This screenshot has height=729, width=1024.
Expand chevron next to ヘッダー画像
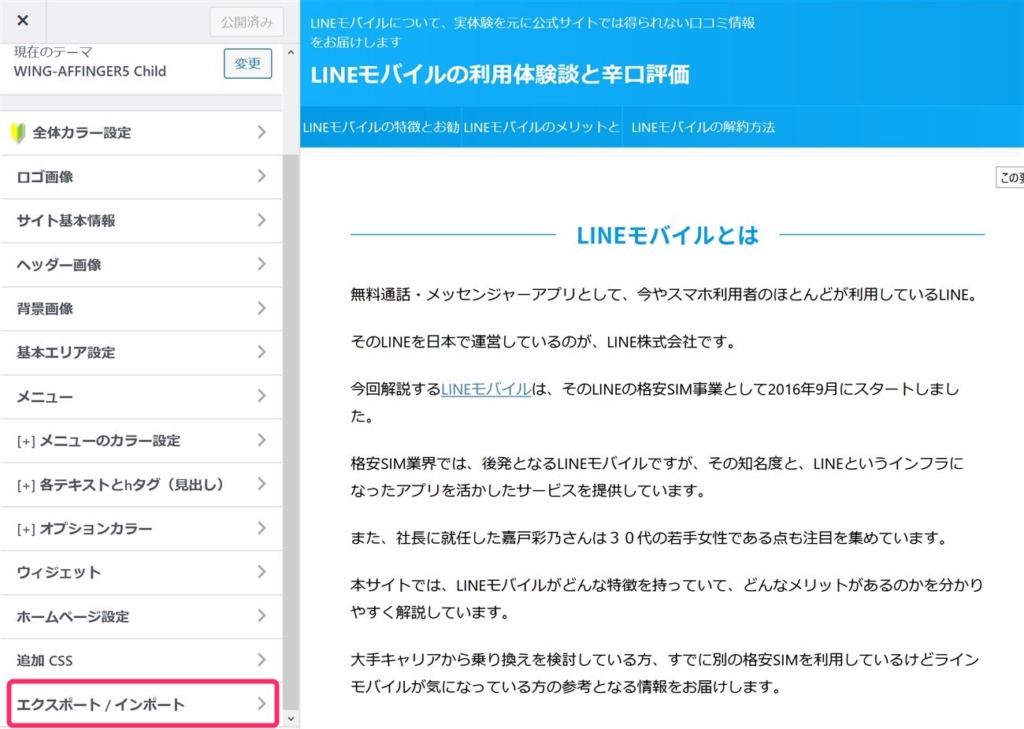262,264
